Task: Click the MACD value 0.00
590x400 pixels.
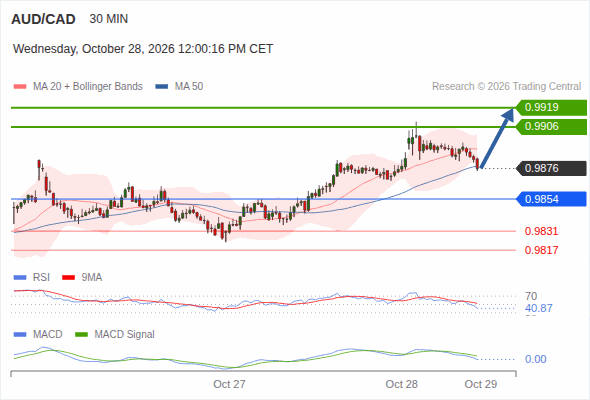Action: (536, 359)
